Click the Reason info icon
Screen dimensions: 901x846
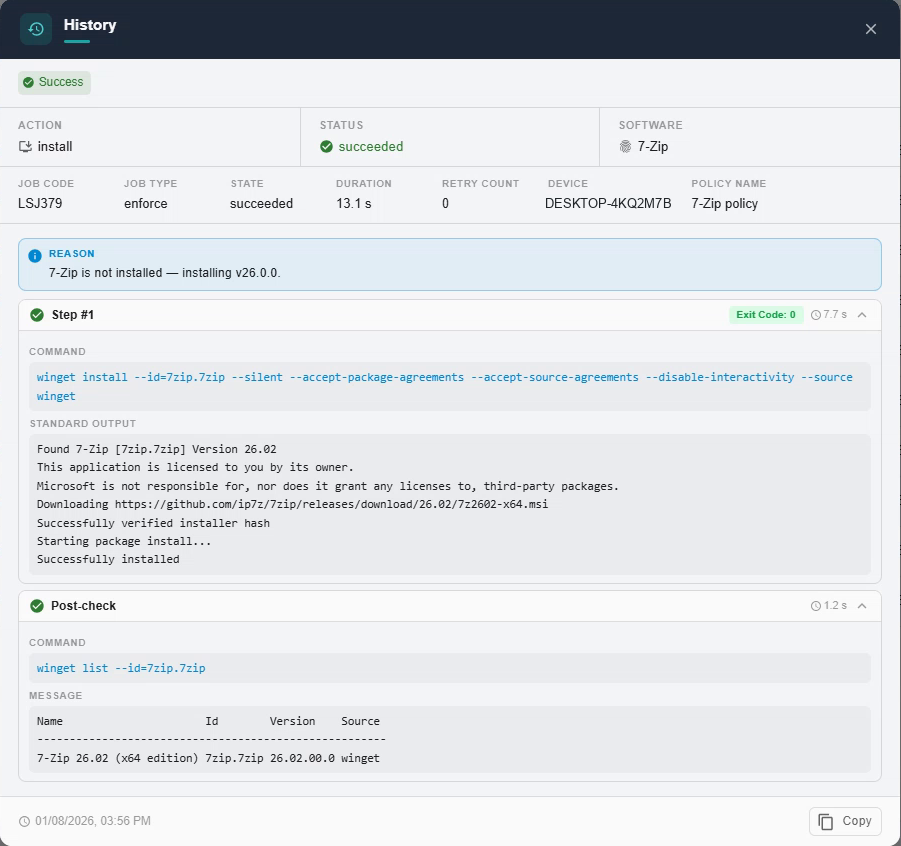[x=35, y=256]
